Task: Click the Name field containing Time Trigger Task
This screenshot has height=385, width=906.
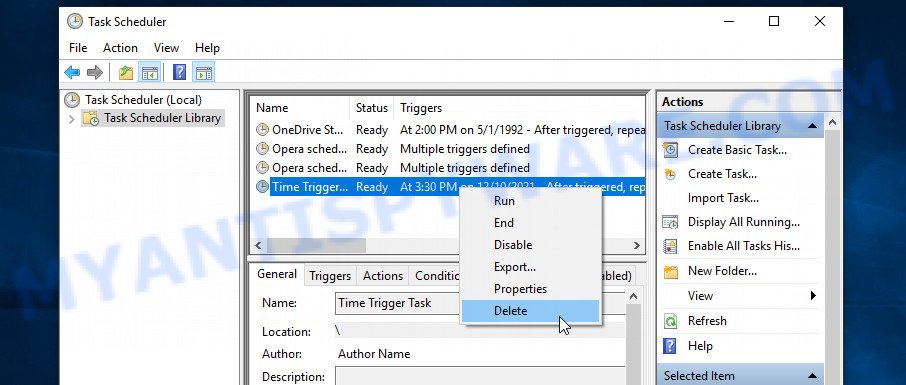Action: (479, 303)
